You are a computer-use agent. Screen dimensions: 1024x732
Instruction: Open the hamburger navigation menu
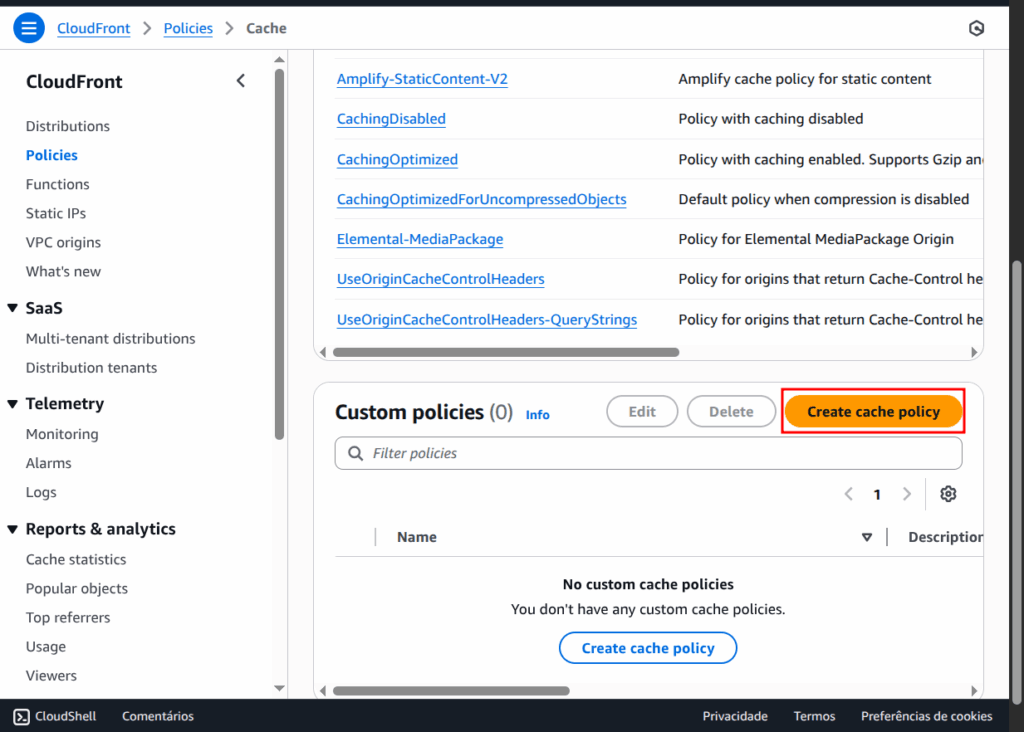[x=29, y=28]
